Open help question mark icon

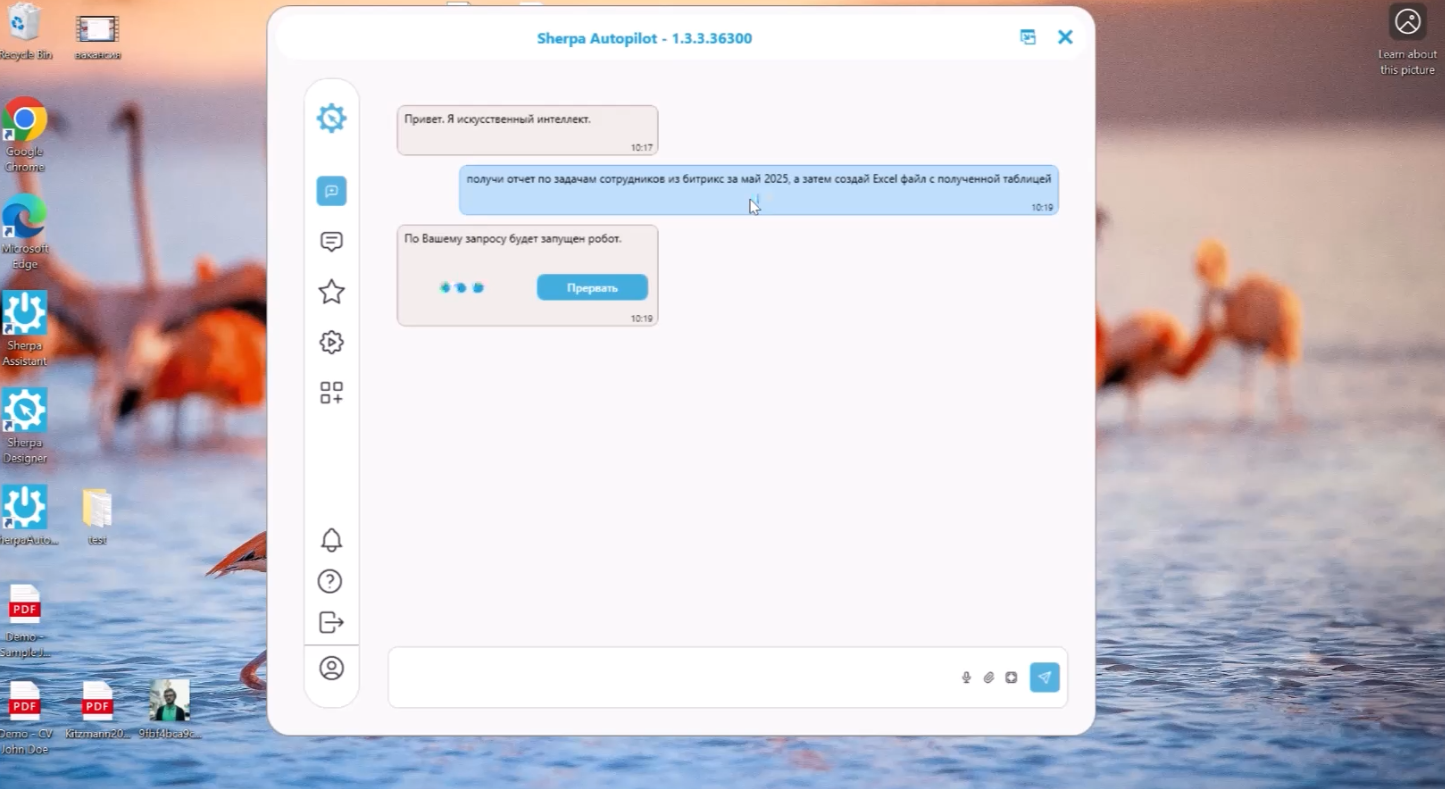tap(330, 581)
